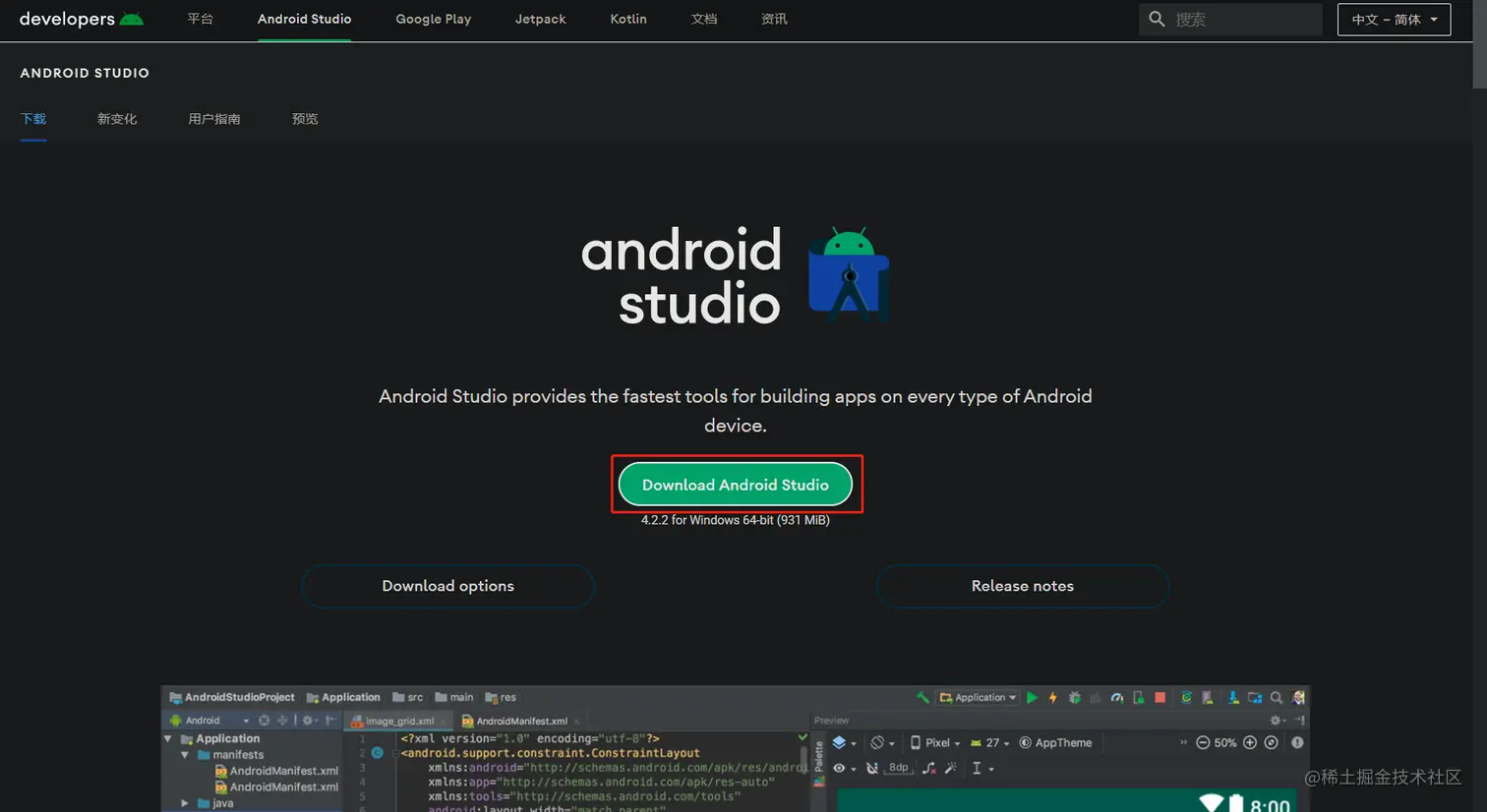Click the project panel gear settings icon
The width and height of the screenshot is (1487, 812).
tap(308, 721)
